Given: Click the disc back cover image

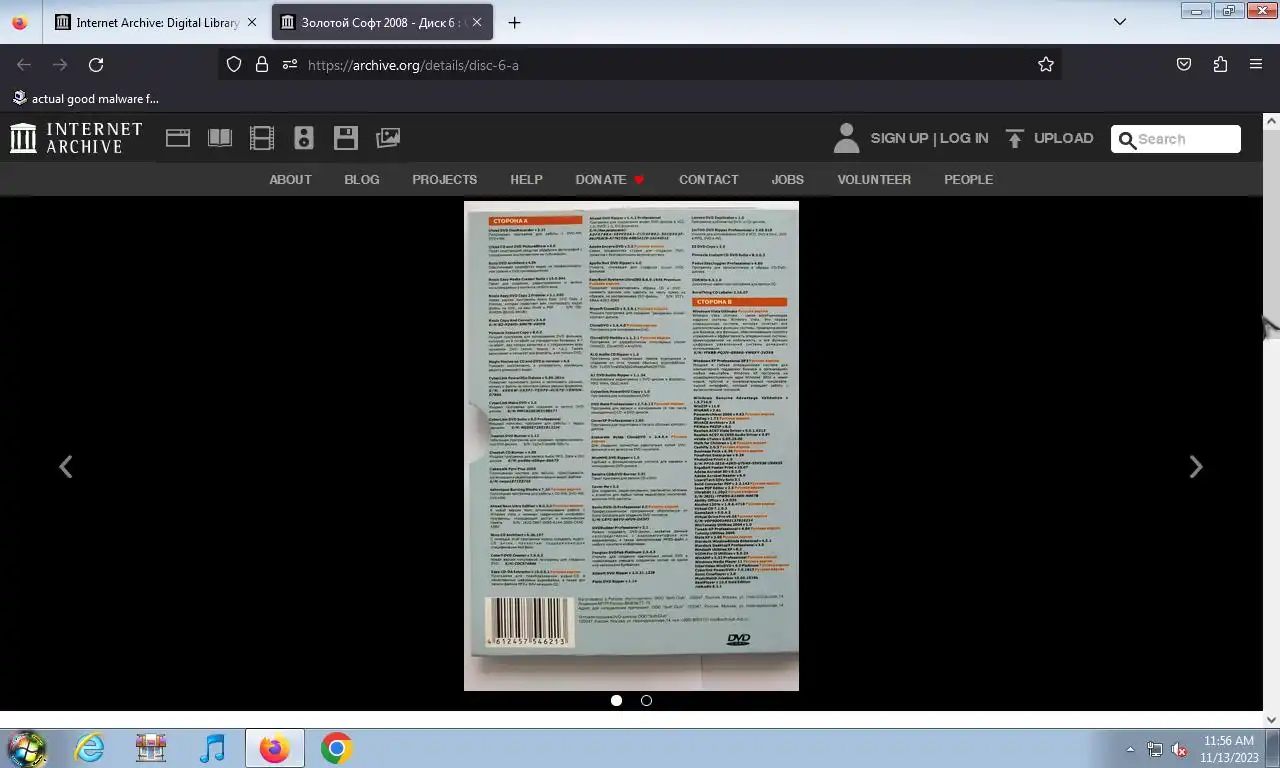Looking at the screenshot, I should 631,446.
